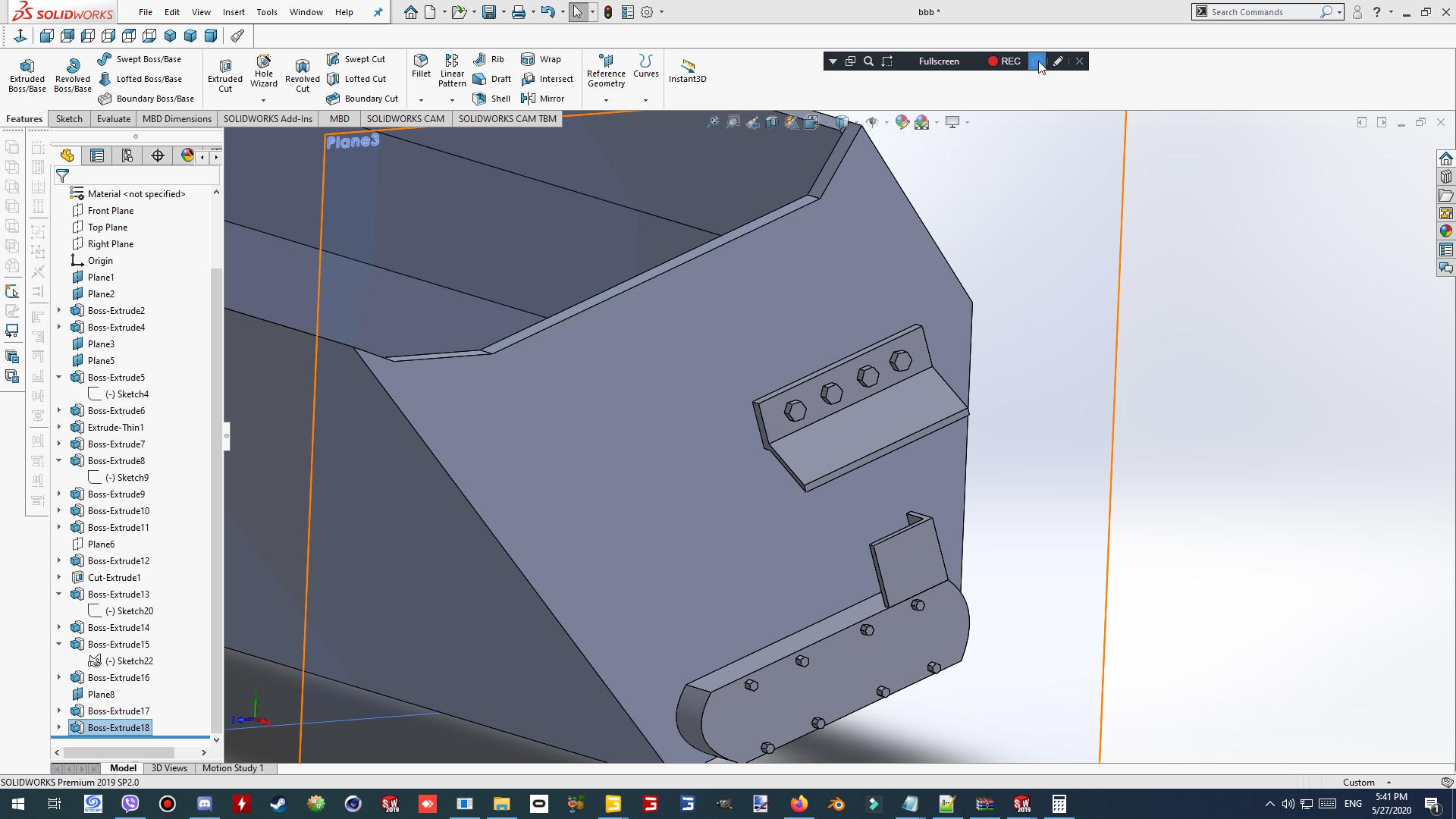Click Fullscreen in recorder bar

click(939, 61)
